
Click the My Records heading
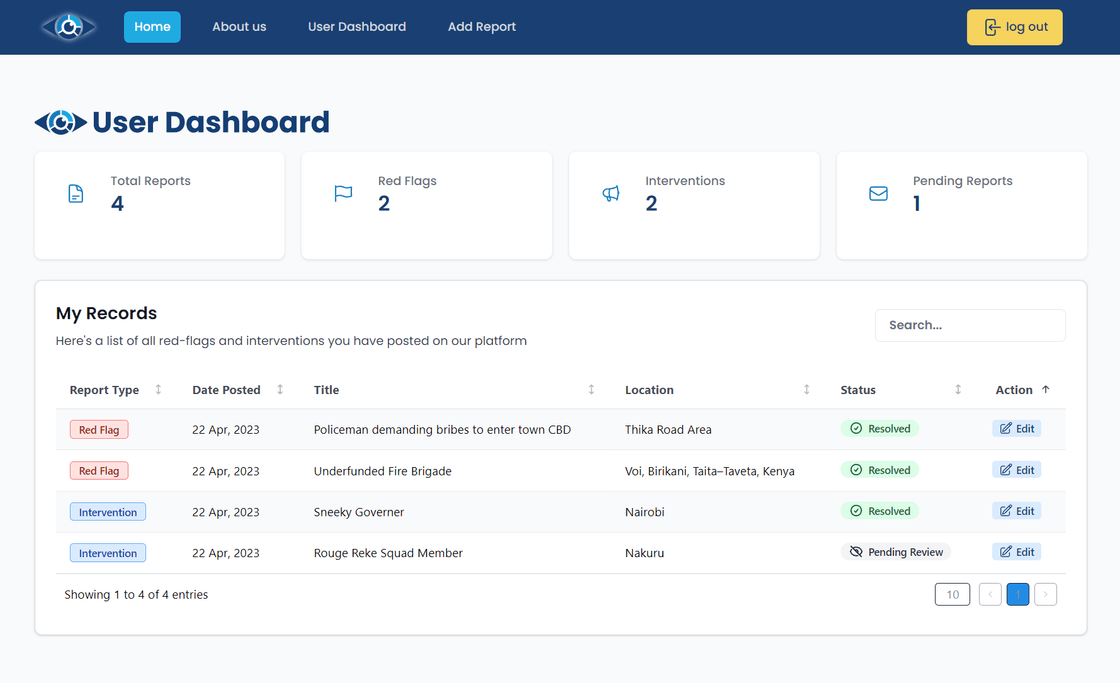pyautogui.click(x=106, y=313)
